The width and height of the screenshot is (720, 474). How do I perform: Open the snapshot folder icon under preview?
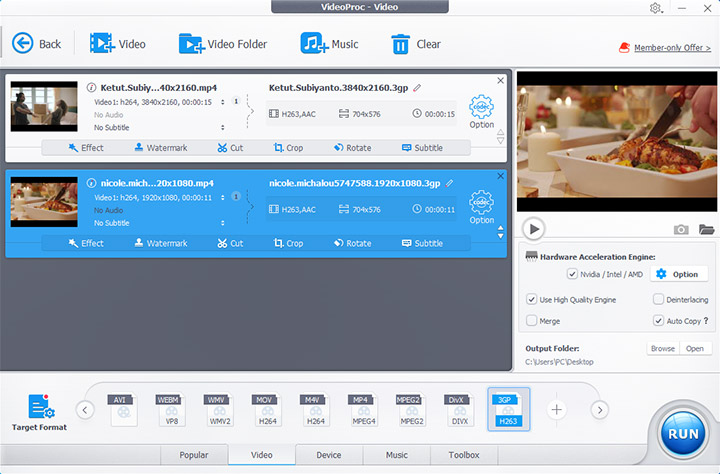coord(706,229)
